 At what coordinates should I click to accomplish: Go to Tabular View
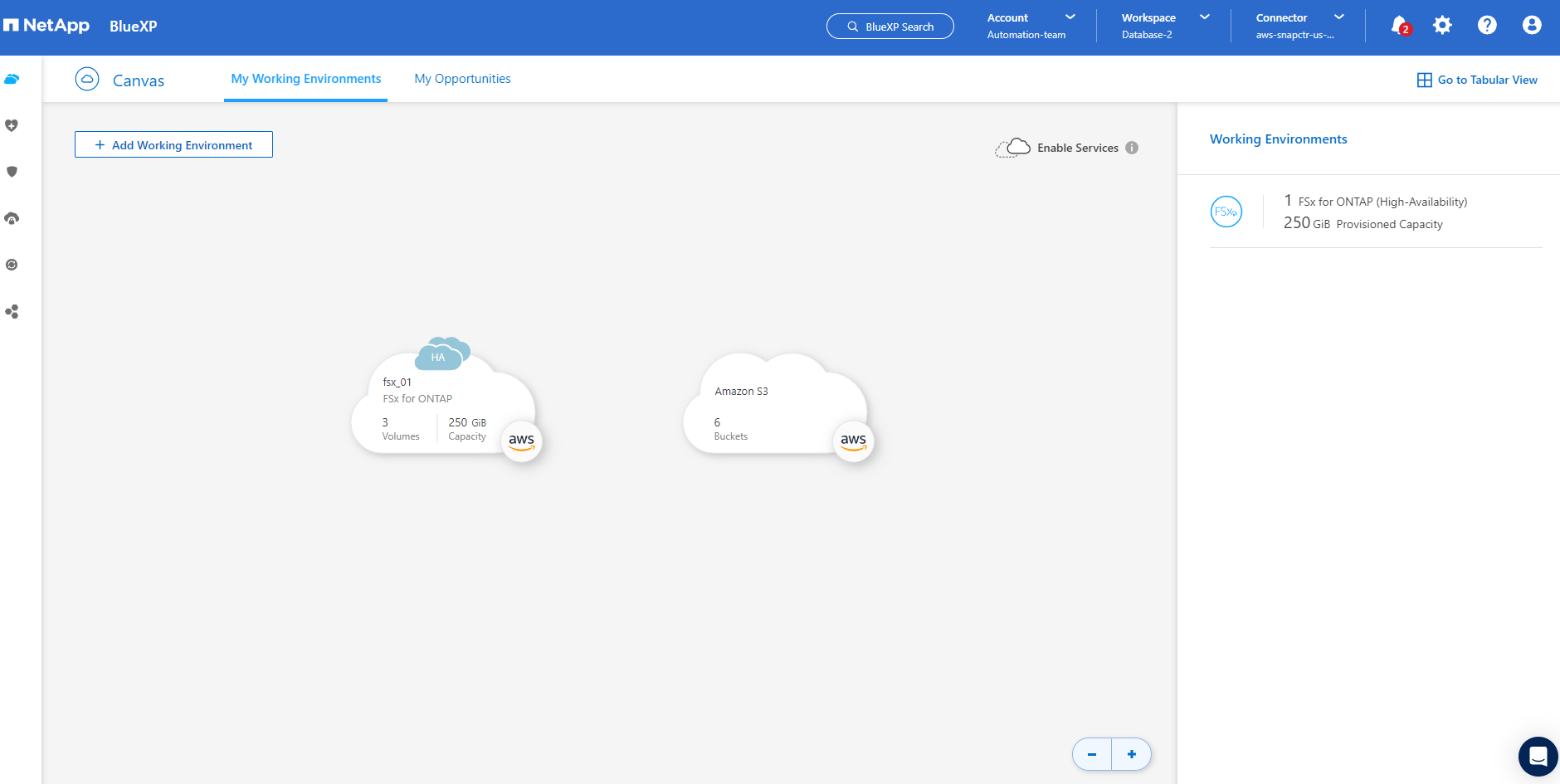(1477, 80)
